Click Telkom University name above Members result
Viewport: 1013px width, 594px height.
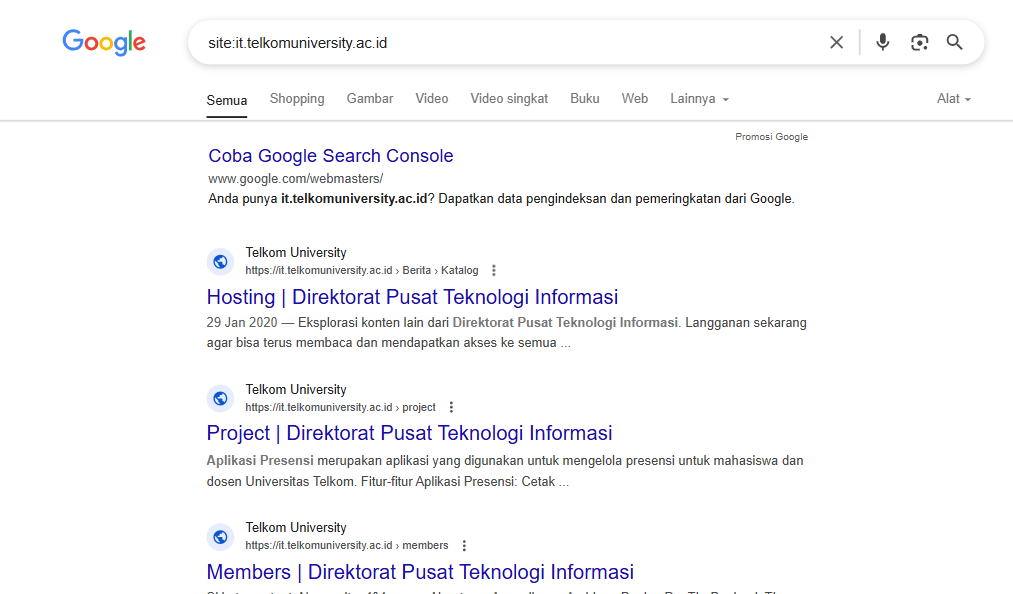pyautogui.click(x=296, y=527)
